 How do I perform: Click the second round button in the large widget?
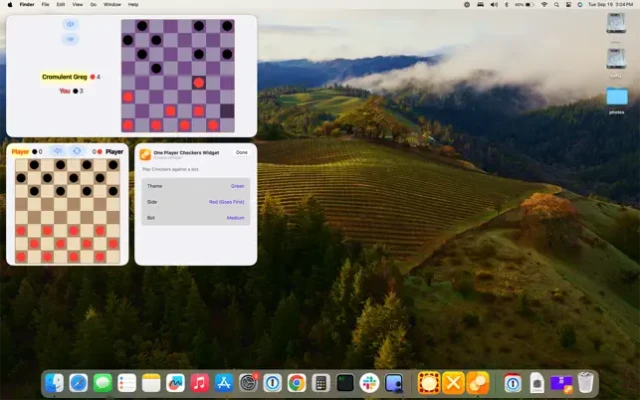click(70, 39)
